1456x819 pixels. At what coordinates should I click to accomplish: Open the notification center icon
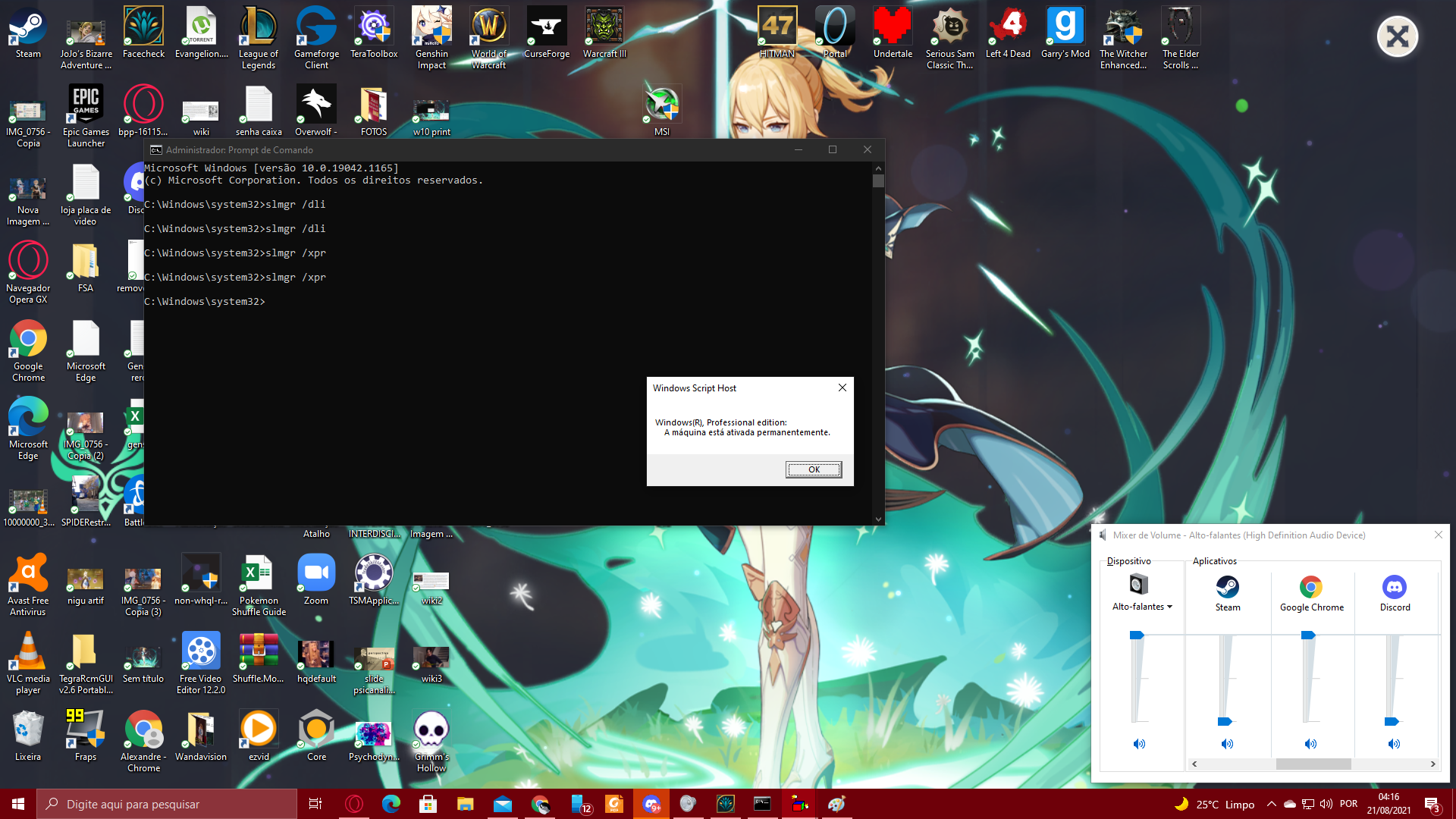pyautogui.click(x=1431, y=804)
